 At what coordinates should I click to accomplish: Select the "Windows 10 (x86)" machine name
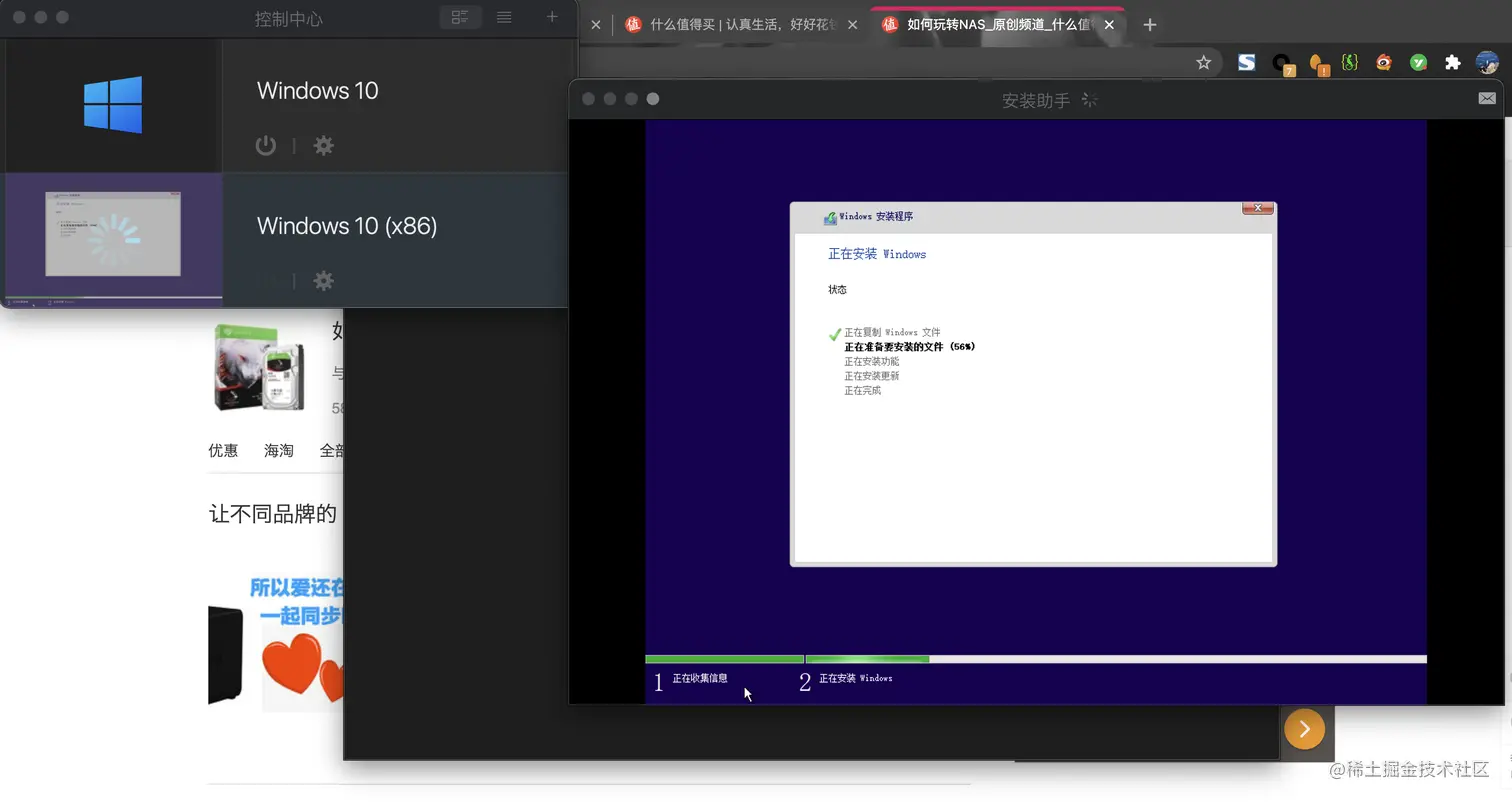(x=347, y=226)
